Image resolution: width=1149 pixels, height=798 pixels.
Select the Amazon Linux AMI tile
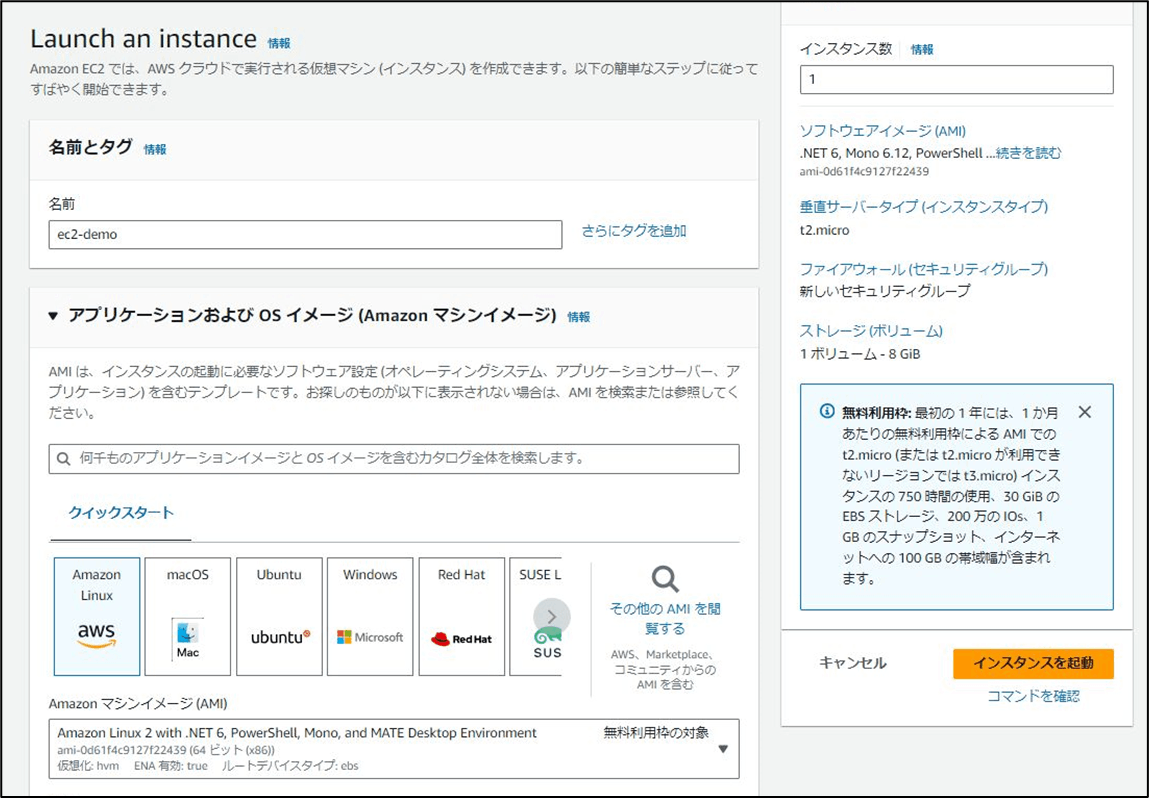97,616
